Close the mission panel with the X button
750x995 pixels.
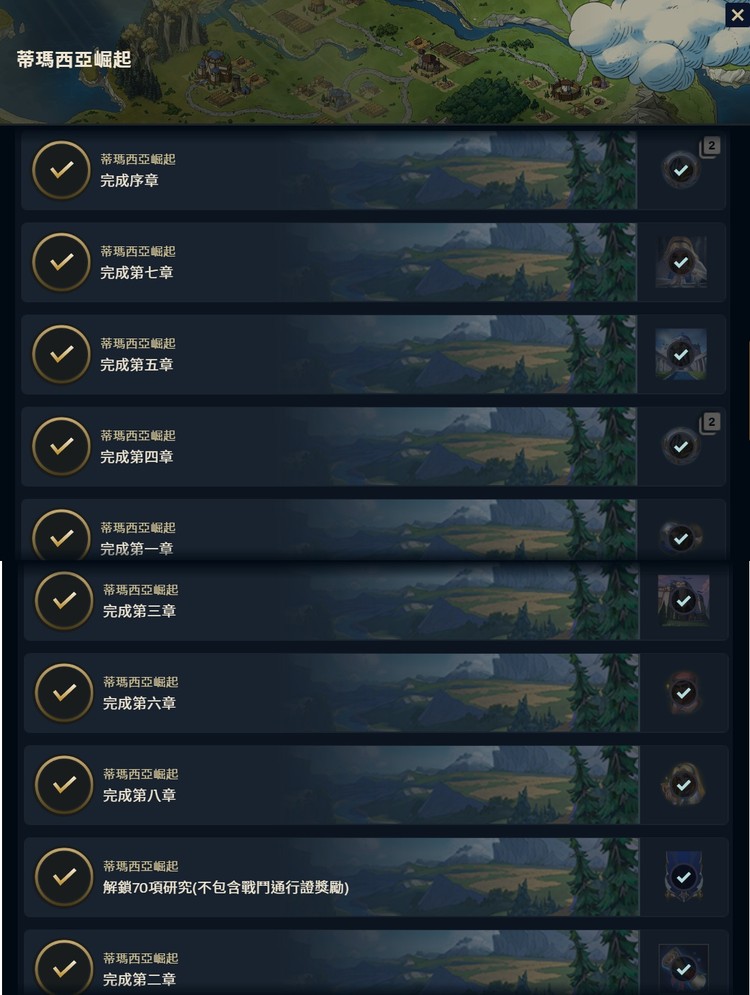point(737,15)
